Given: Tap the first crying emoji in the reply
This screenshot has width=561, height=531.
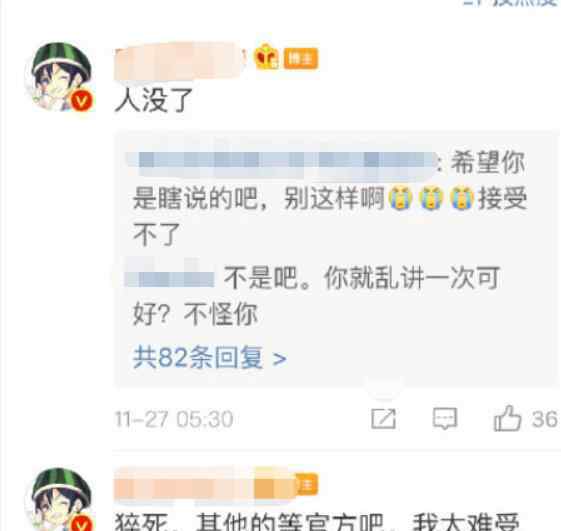Looking at the screenshot, I should point(400,198).
